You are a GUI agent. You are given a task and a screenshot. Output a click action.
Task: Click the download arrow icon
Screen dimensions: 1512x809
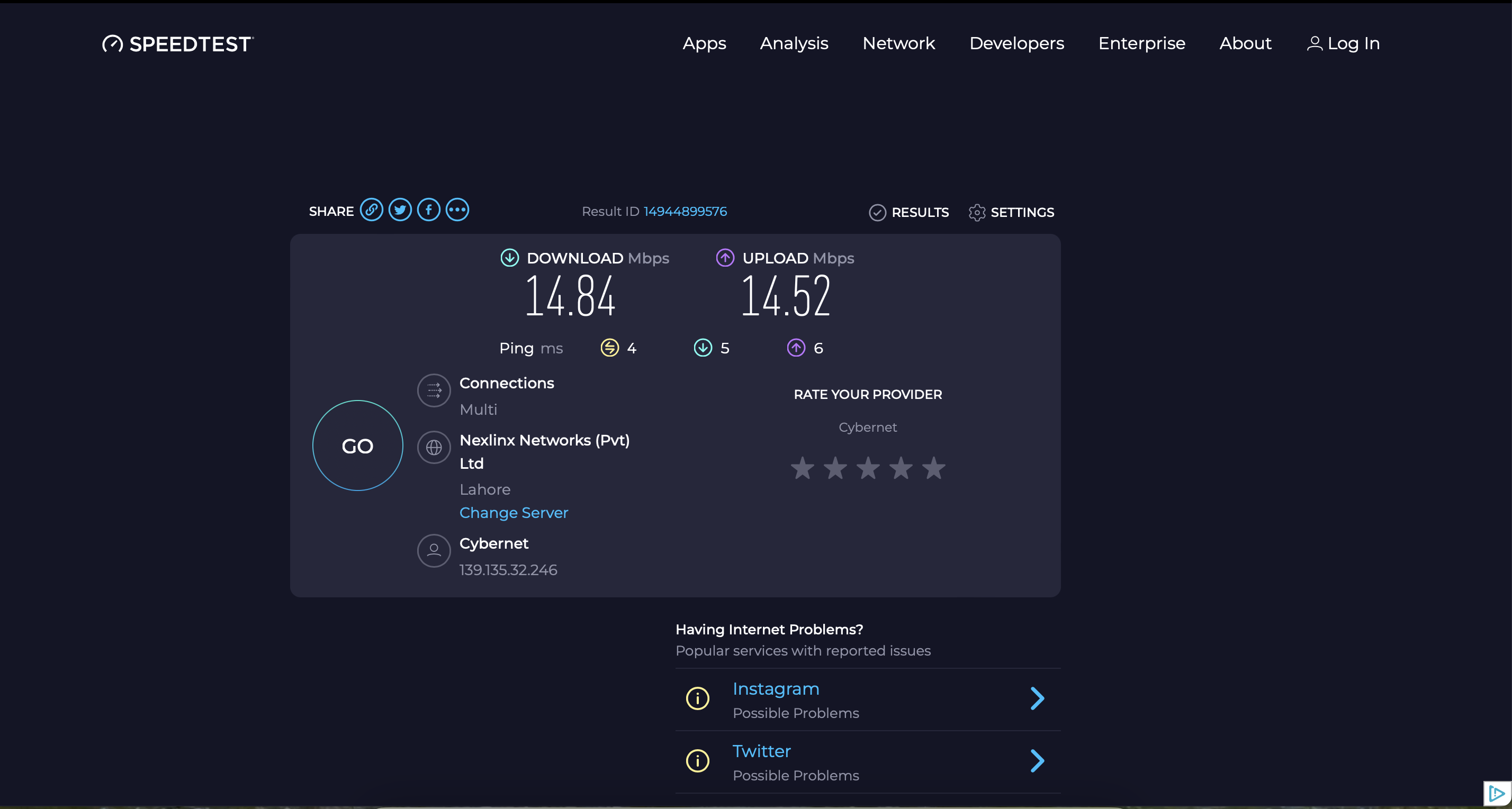coord(509,258)
